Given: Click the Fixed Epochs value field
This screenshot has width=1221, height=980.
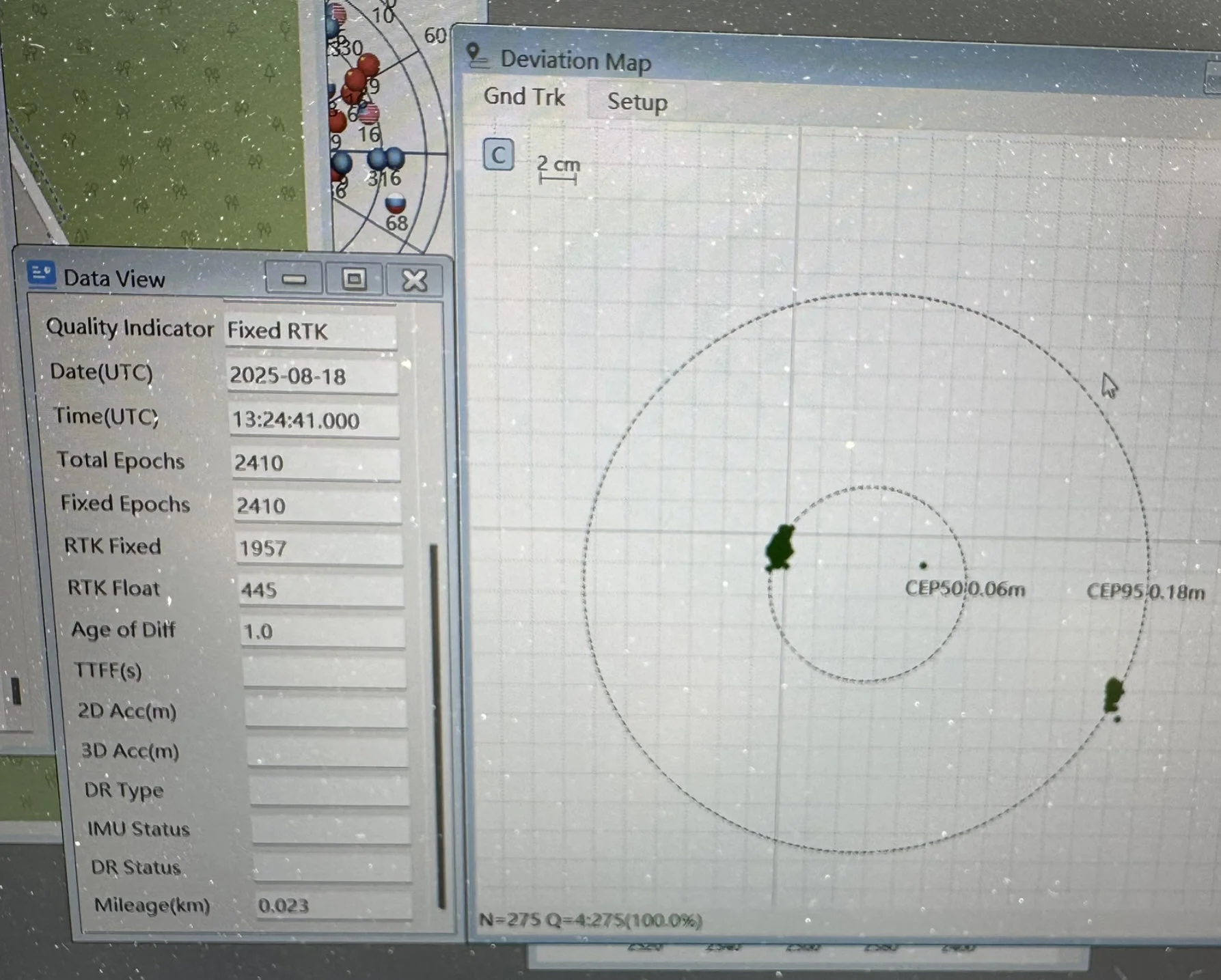Looking at the screenshot, I should coord(317,506).
